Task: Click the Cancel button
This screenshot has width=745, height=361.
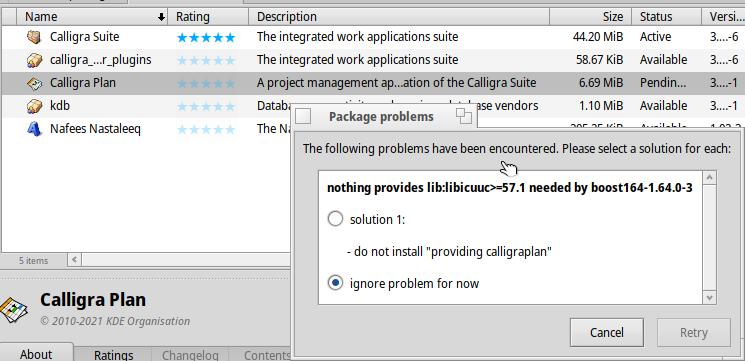Action: click(x=607, y=332)
